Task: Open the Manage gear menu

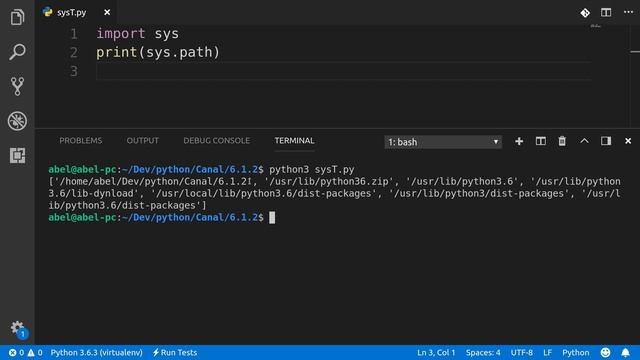Action: click(17, 329)
